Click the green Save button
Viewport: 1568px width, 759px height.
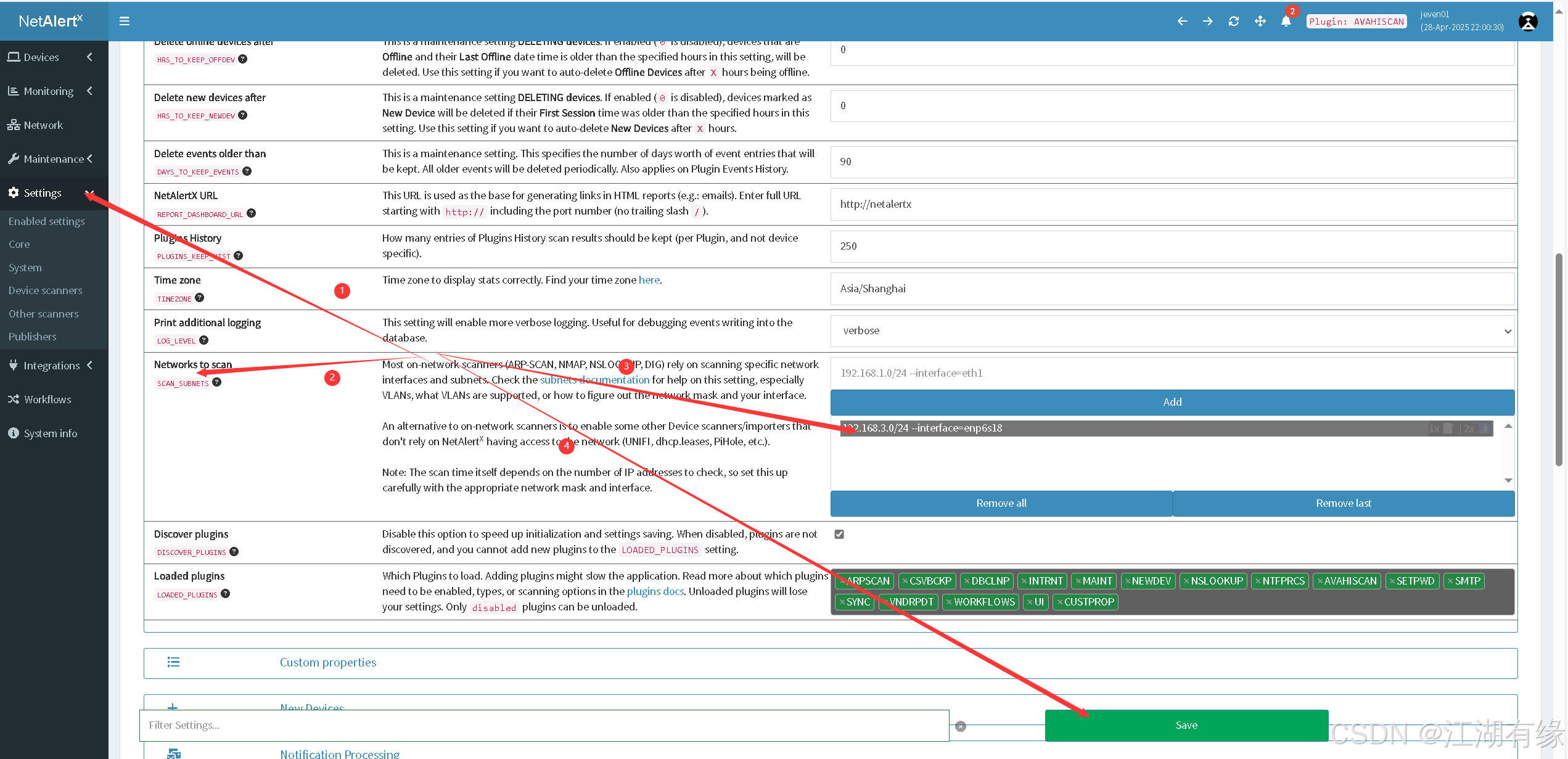click(x=1186, y=726)
